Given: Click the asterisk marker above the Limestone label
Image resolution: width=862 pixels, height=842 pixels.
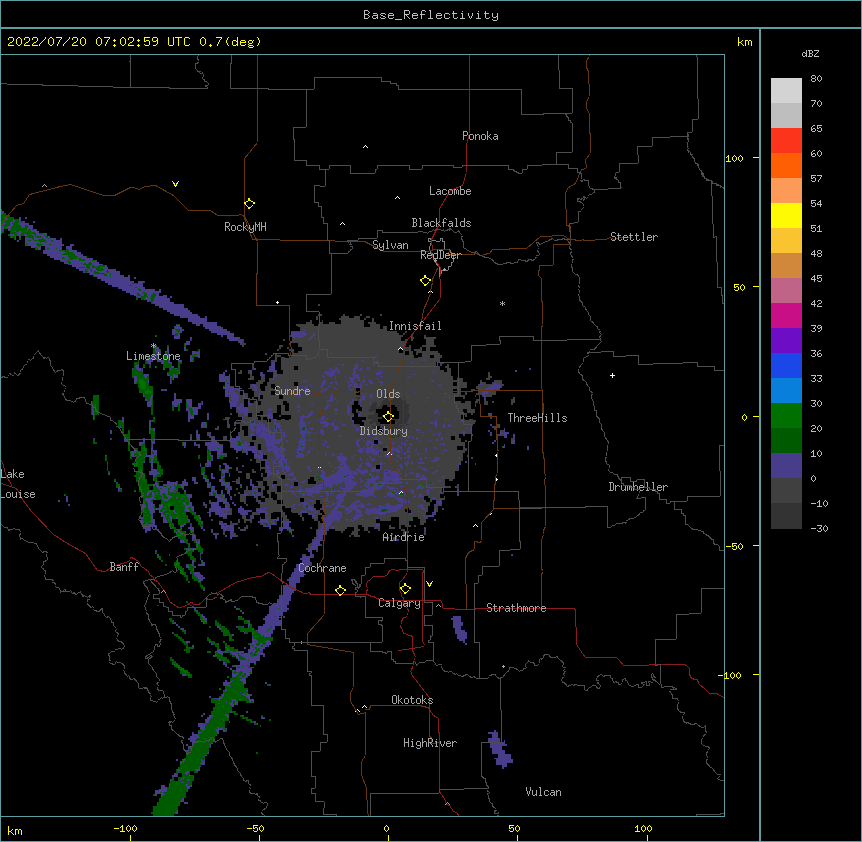Looking at the screenshot, I should (x=153, y=346).
